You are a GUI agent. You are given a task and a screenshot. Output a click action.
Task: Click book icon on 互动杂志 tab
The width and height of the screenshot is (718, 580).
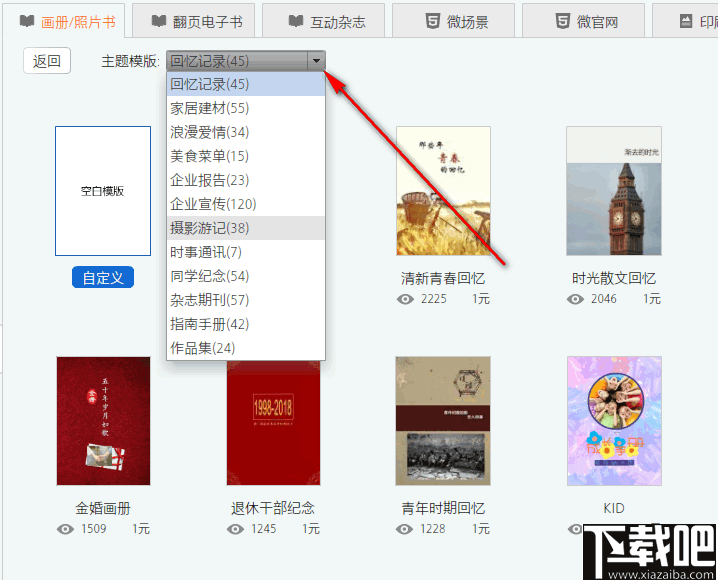tap(296, 21)
